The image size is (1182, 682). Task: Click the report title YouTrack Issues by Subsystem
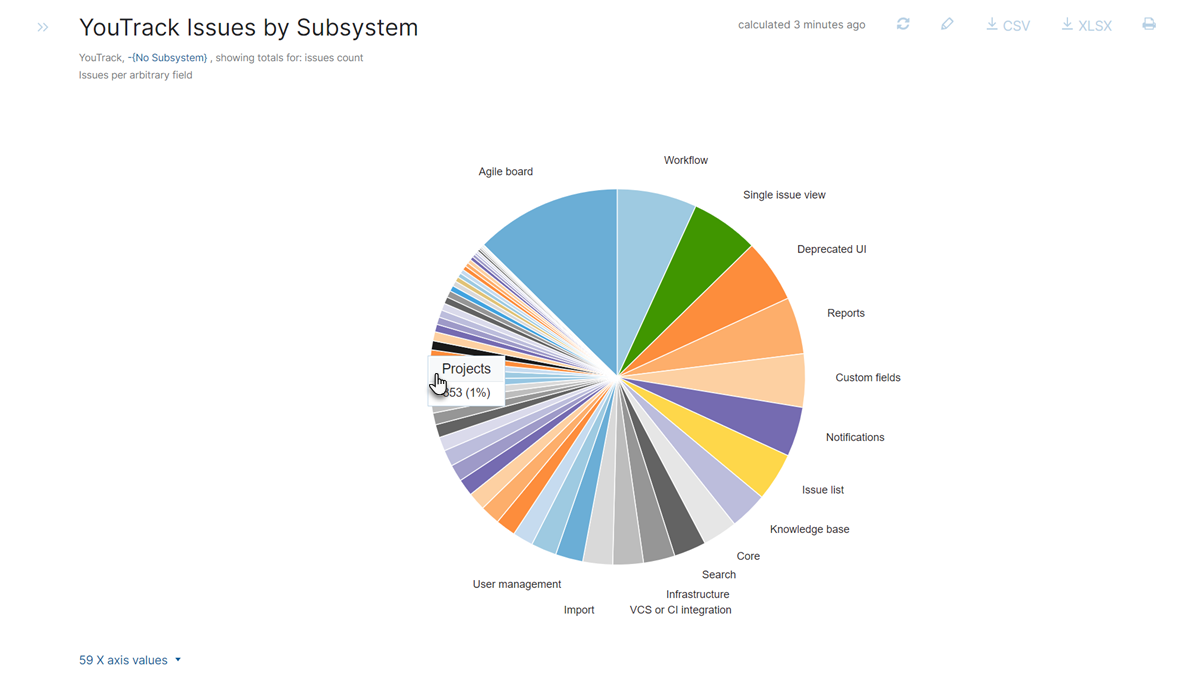click(x=248, y=28)
